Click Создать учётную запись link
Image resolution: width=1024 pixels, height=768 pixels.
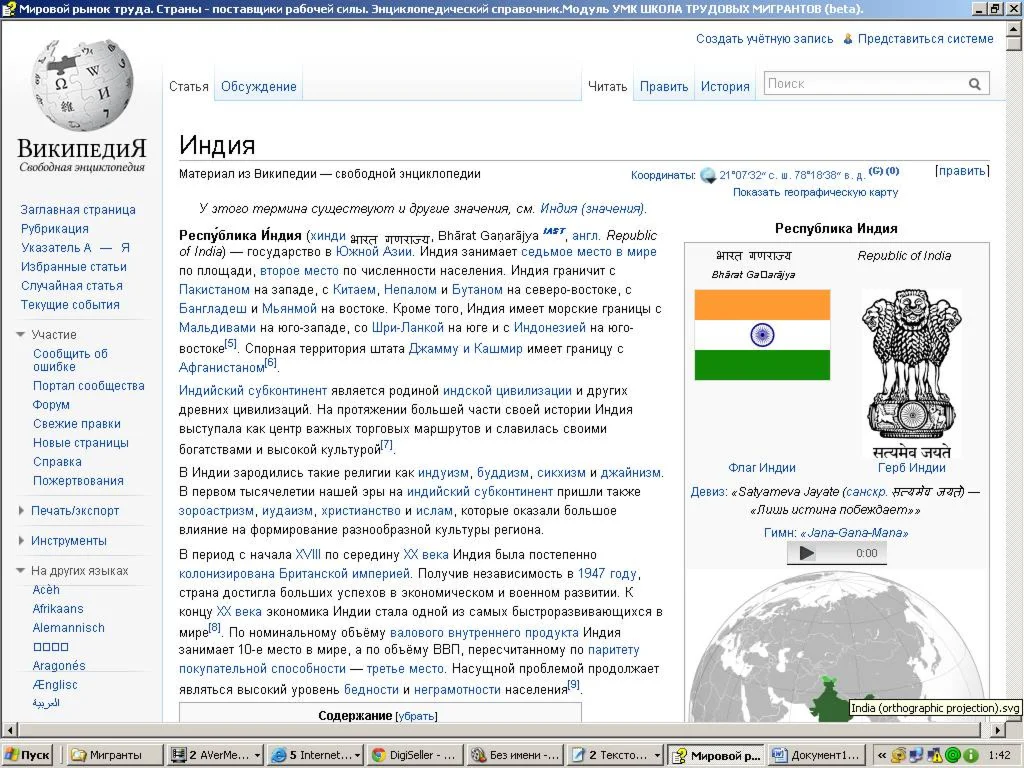(765, 39)
